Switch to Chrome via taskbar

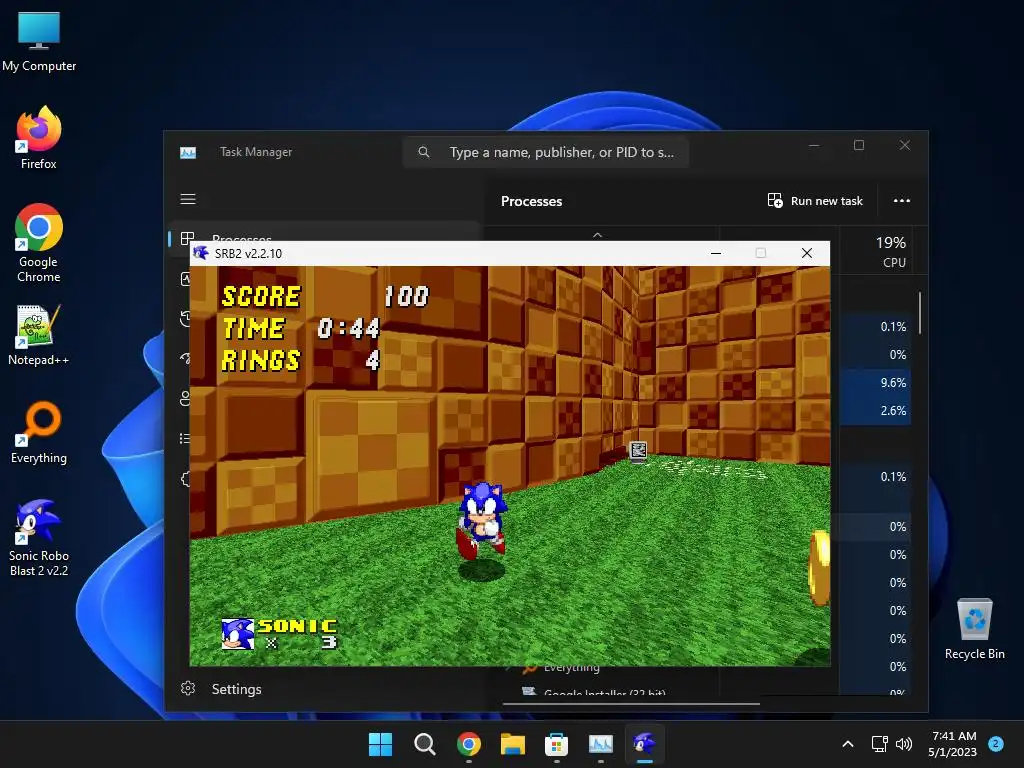tap(469, 744)
